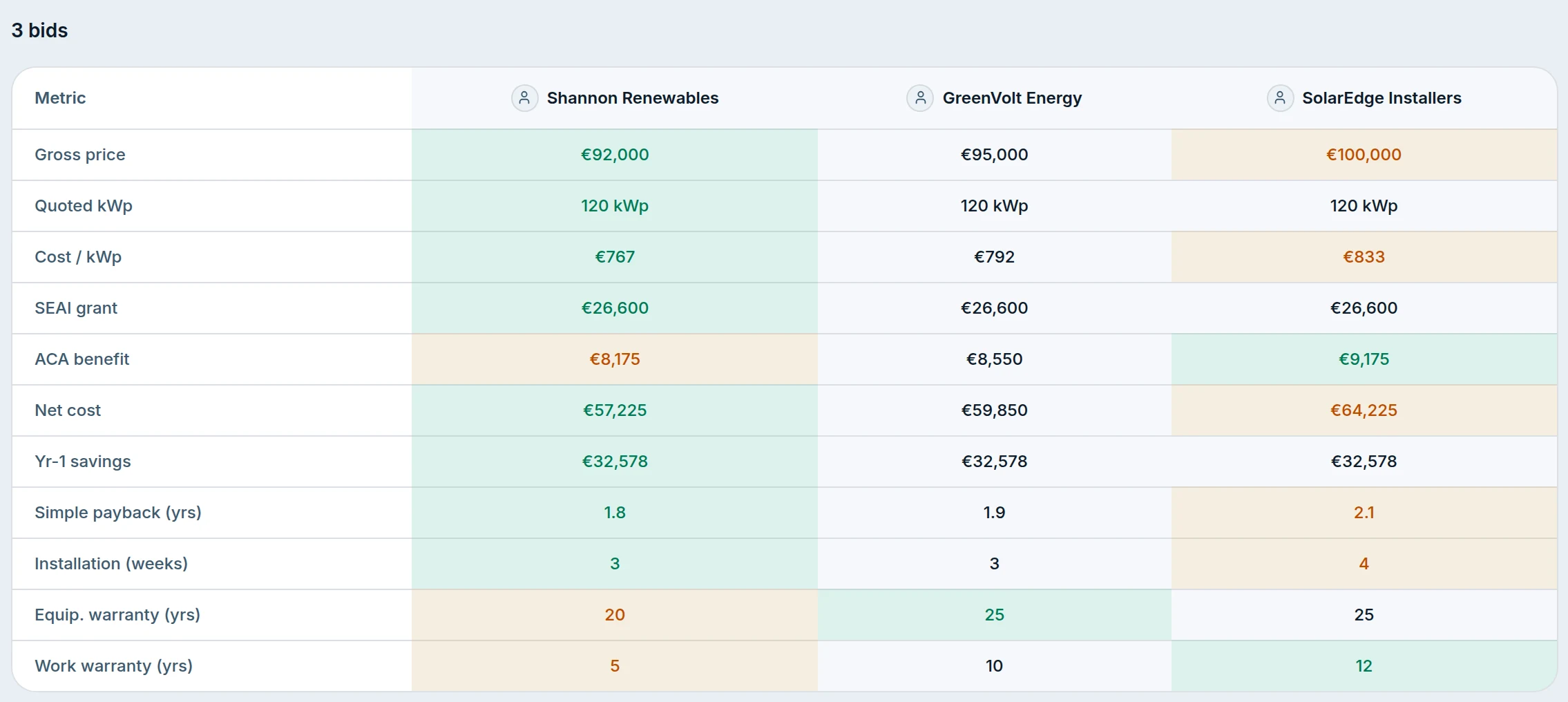
Task: Click GreenVolt's highlighted 25 equipment warranty cell
Action: click(995, 615)
